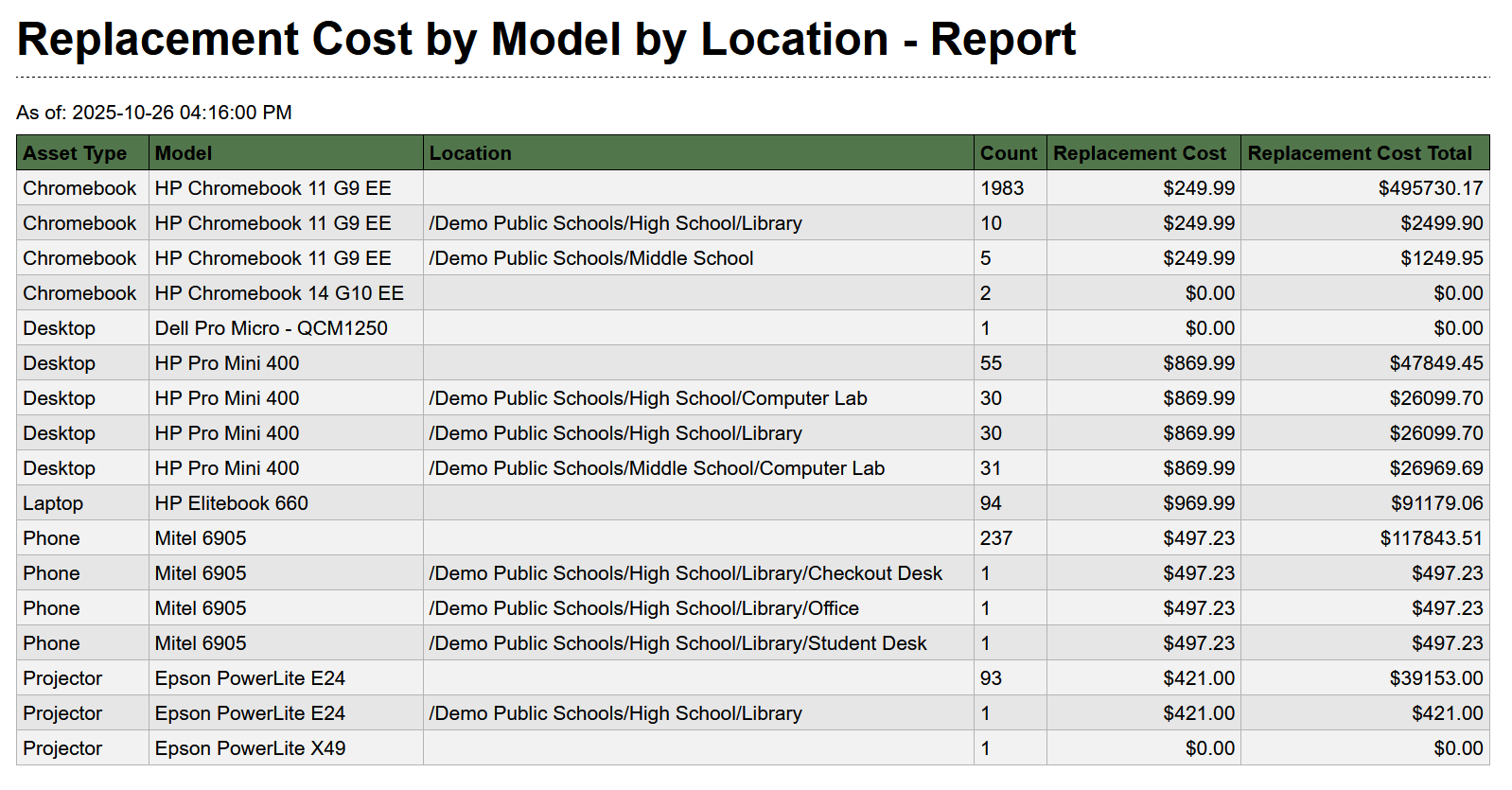The width and height of the screenshot is (1512, 790).
Task: Click the $117843.51 total for Mitel phones
Action: point(1431,538)
